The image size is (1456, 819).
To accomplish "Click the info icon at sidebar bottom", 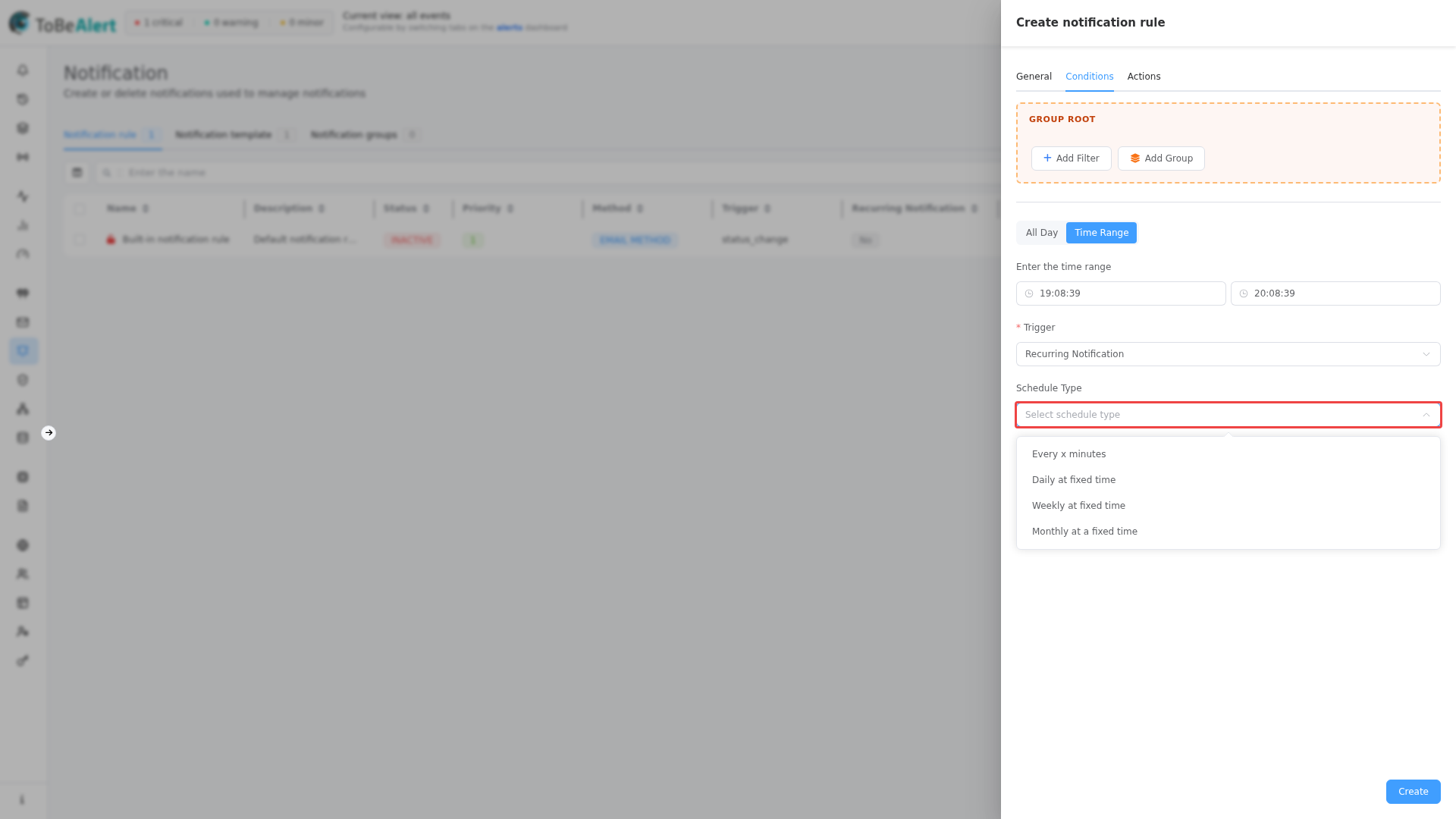I will [22, 800].
